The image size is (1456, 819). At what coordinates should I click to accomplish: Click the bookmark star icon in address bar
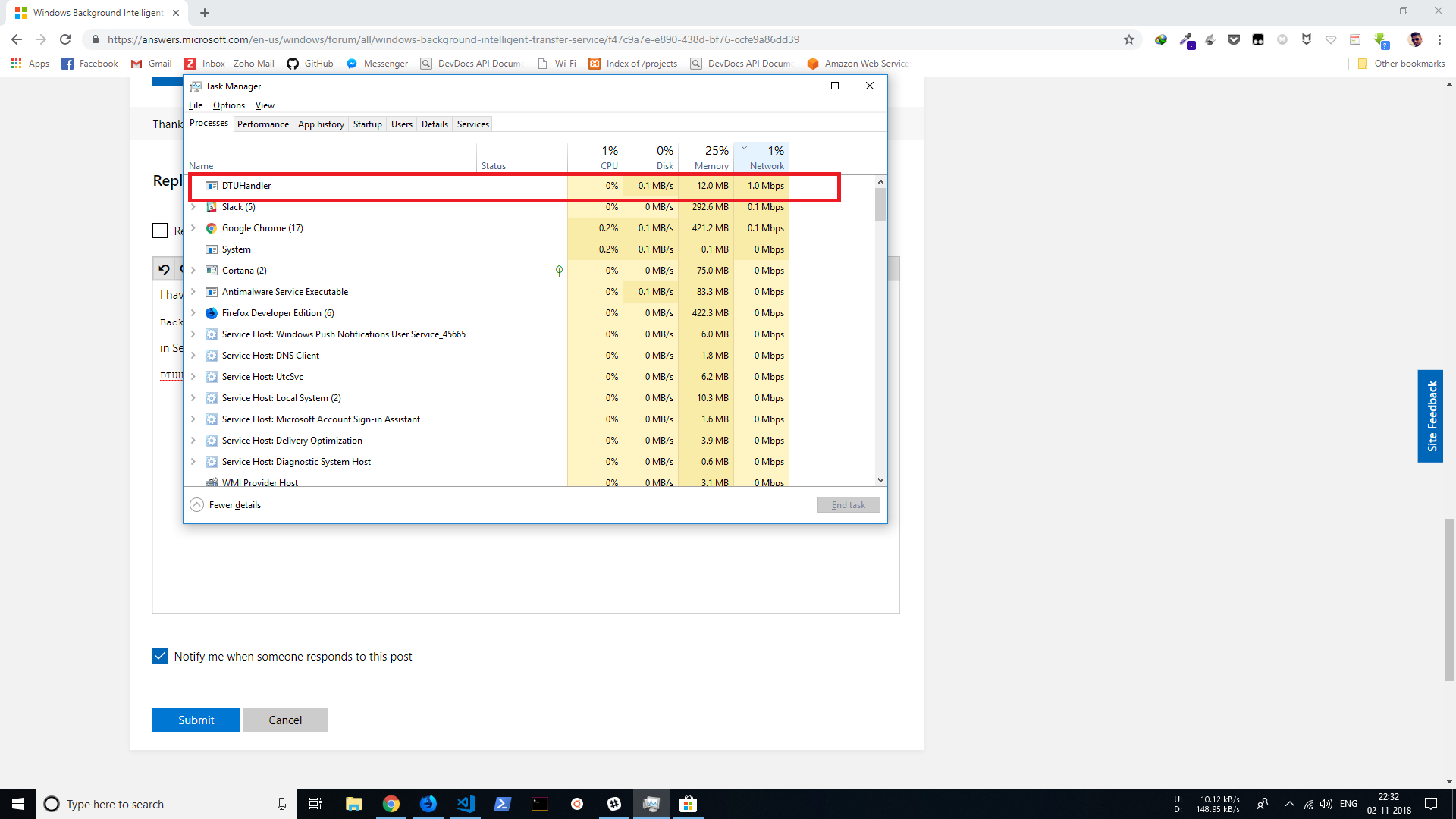pyautogui.click(x=1128, y=39)
